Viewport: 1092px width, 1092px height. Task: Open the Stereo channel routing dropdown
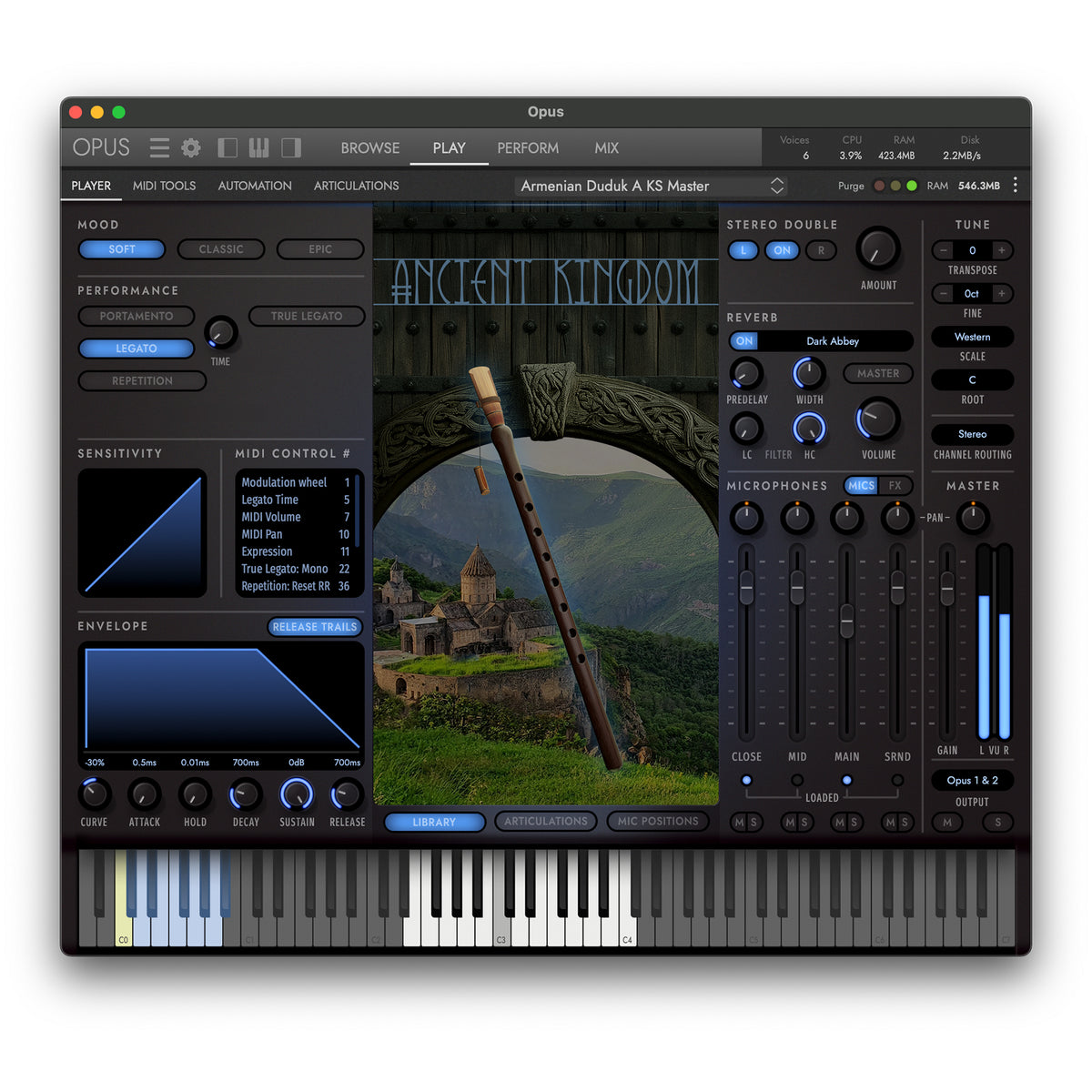tap(973, 434)
